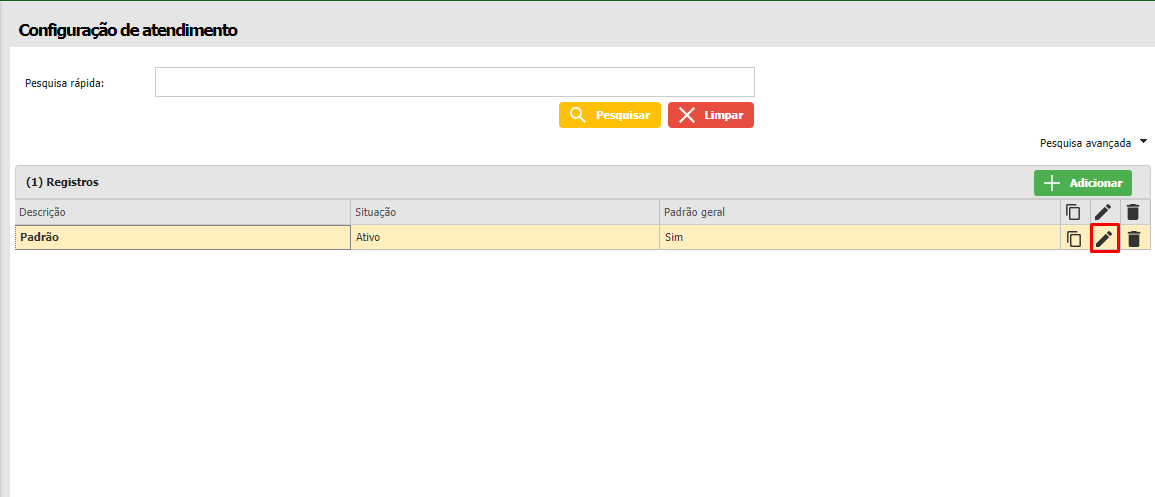Click the pencil icon in table header
The width and height of the screenshot is (1155, 497).
tap(1103, 212)
